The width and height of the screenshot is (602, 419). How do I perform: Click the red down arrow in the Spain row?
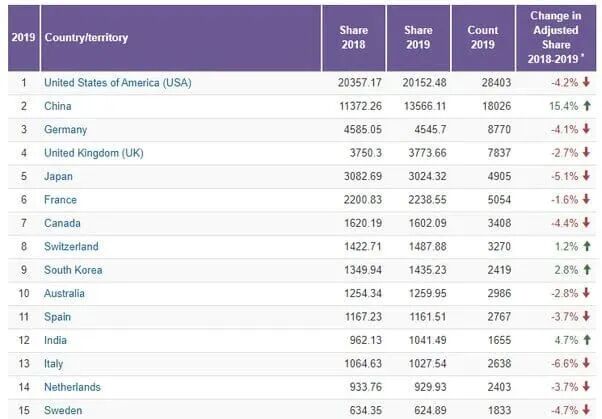pyautogui.click(x=586, y=316)
